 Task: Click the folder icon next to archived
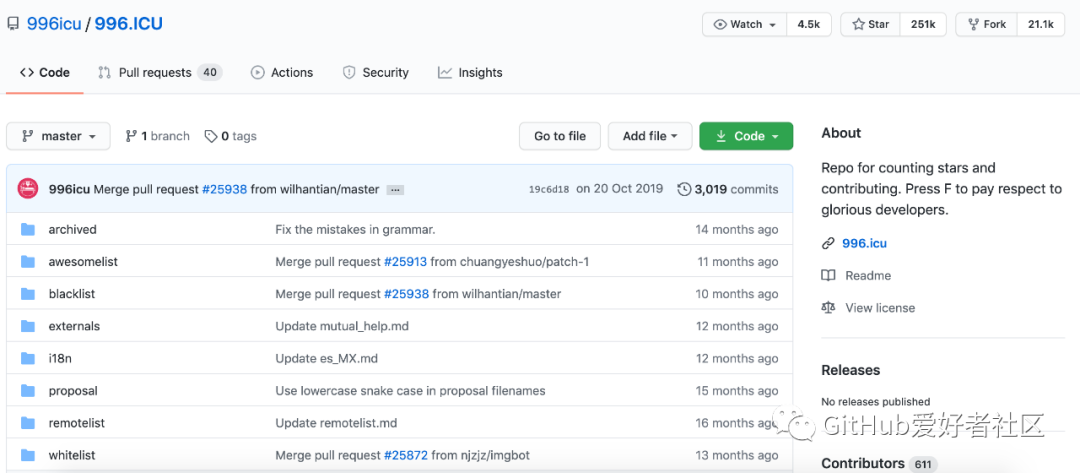click(28, 230)
